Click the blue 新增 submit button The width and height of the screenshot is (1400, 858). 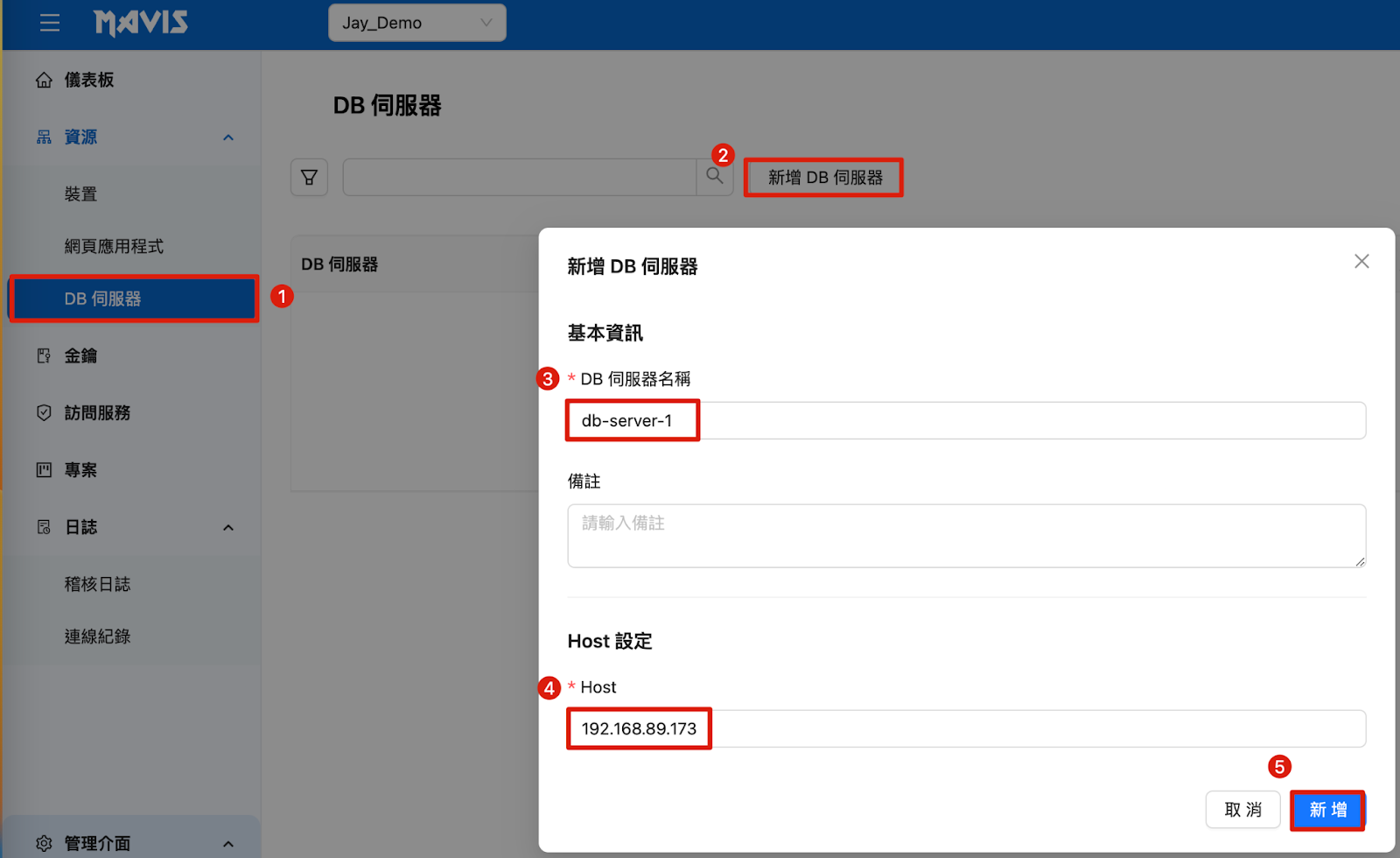click(1327, 810)
